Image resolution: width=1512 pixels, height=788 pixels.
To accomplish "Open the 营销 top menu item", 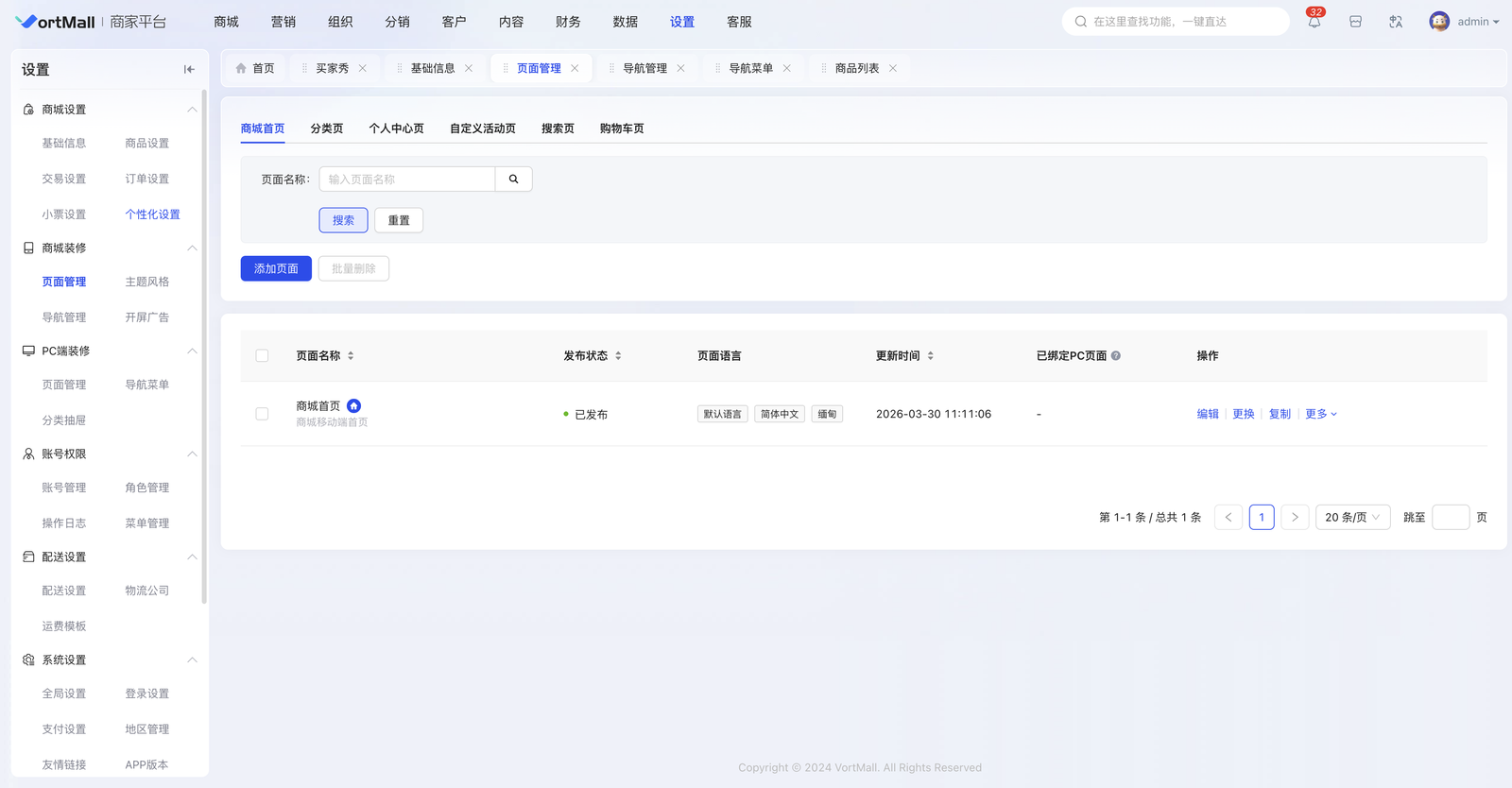I will [x=283, y=22].
